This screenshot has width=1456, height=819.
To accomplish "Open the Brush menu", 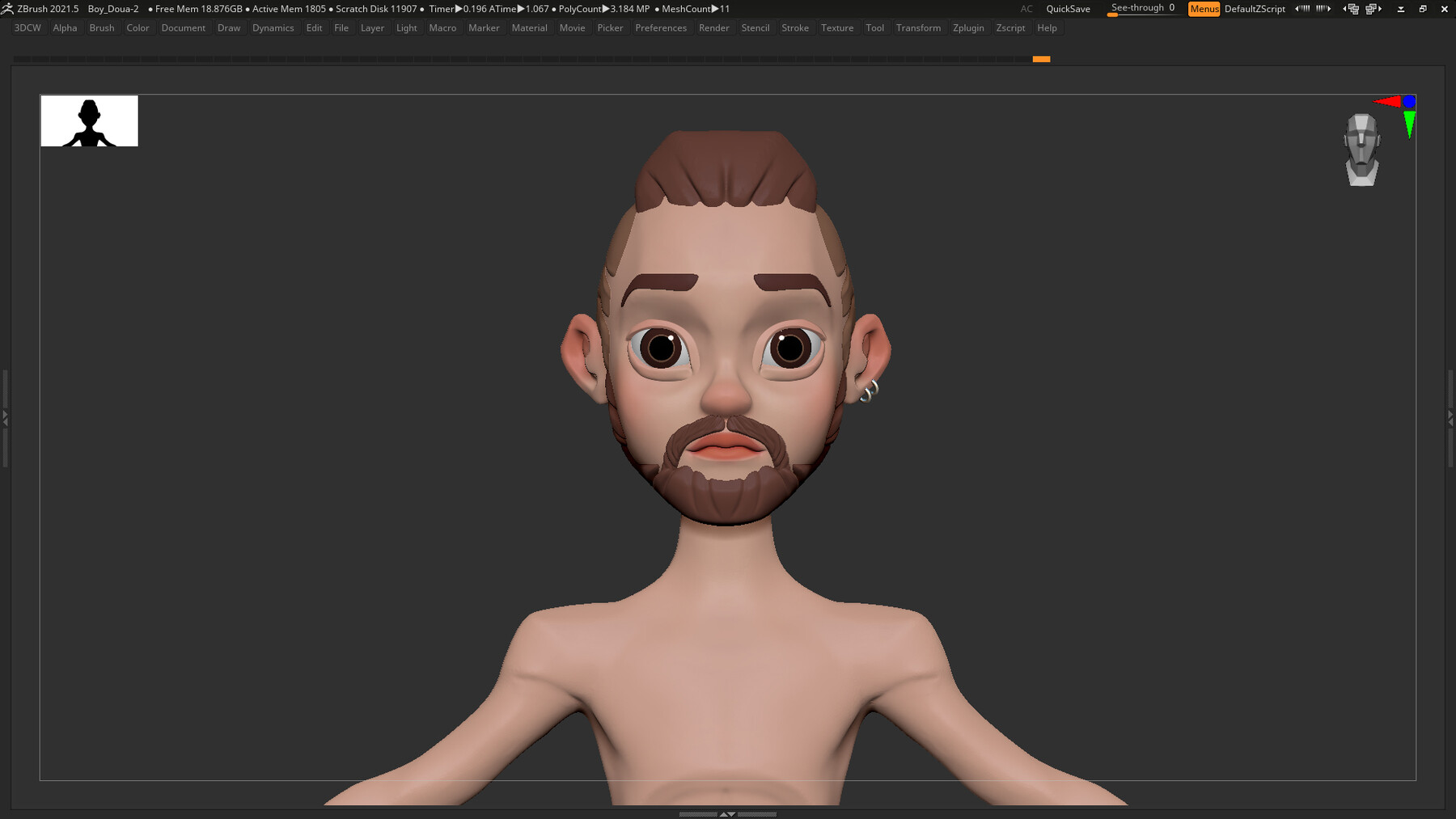I will pos(102,27).
